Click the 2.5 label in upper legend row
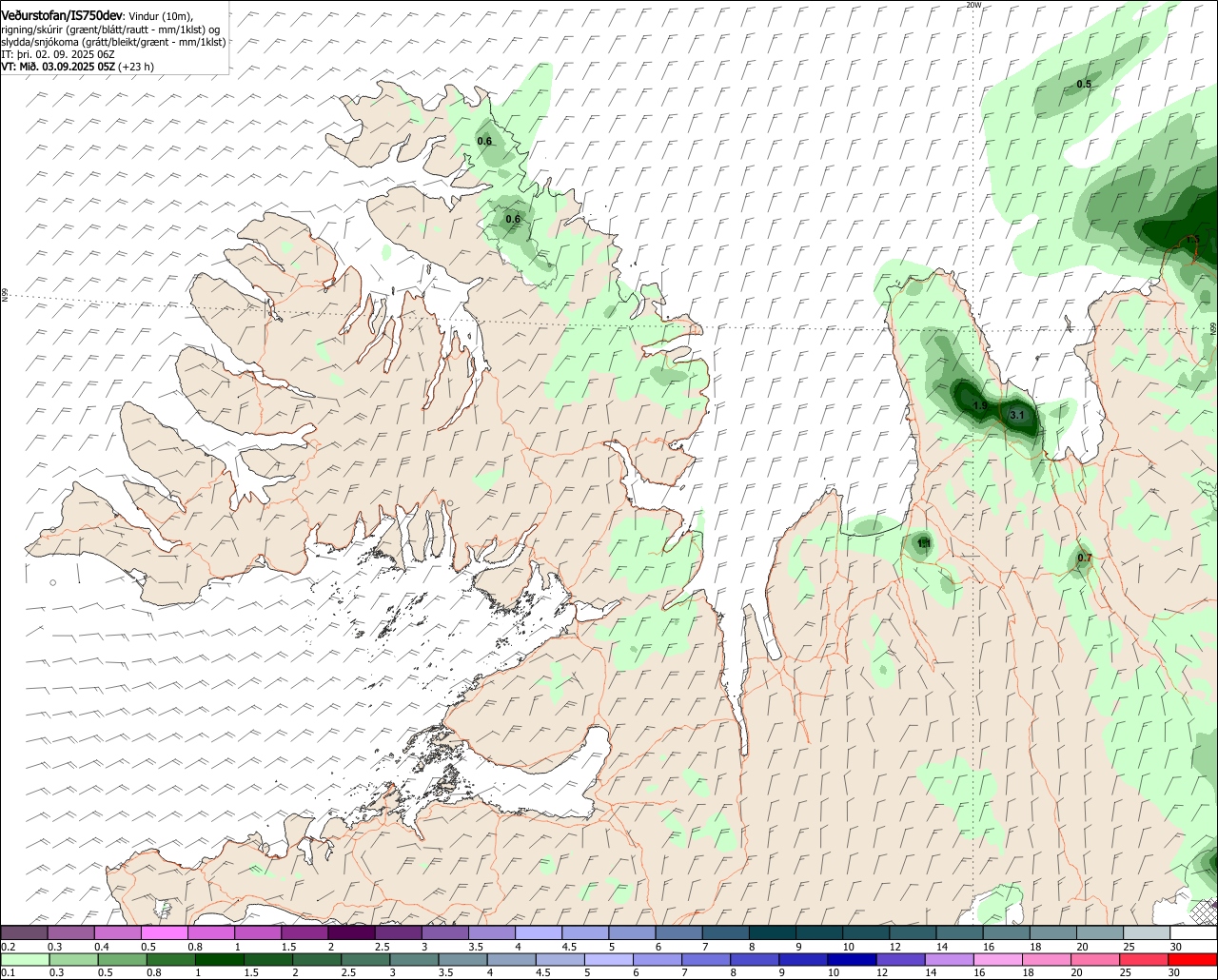Image resolution: width=1218 pixels, height=980 pixels. click(382, 947)
